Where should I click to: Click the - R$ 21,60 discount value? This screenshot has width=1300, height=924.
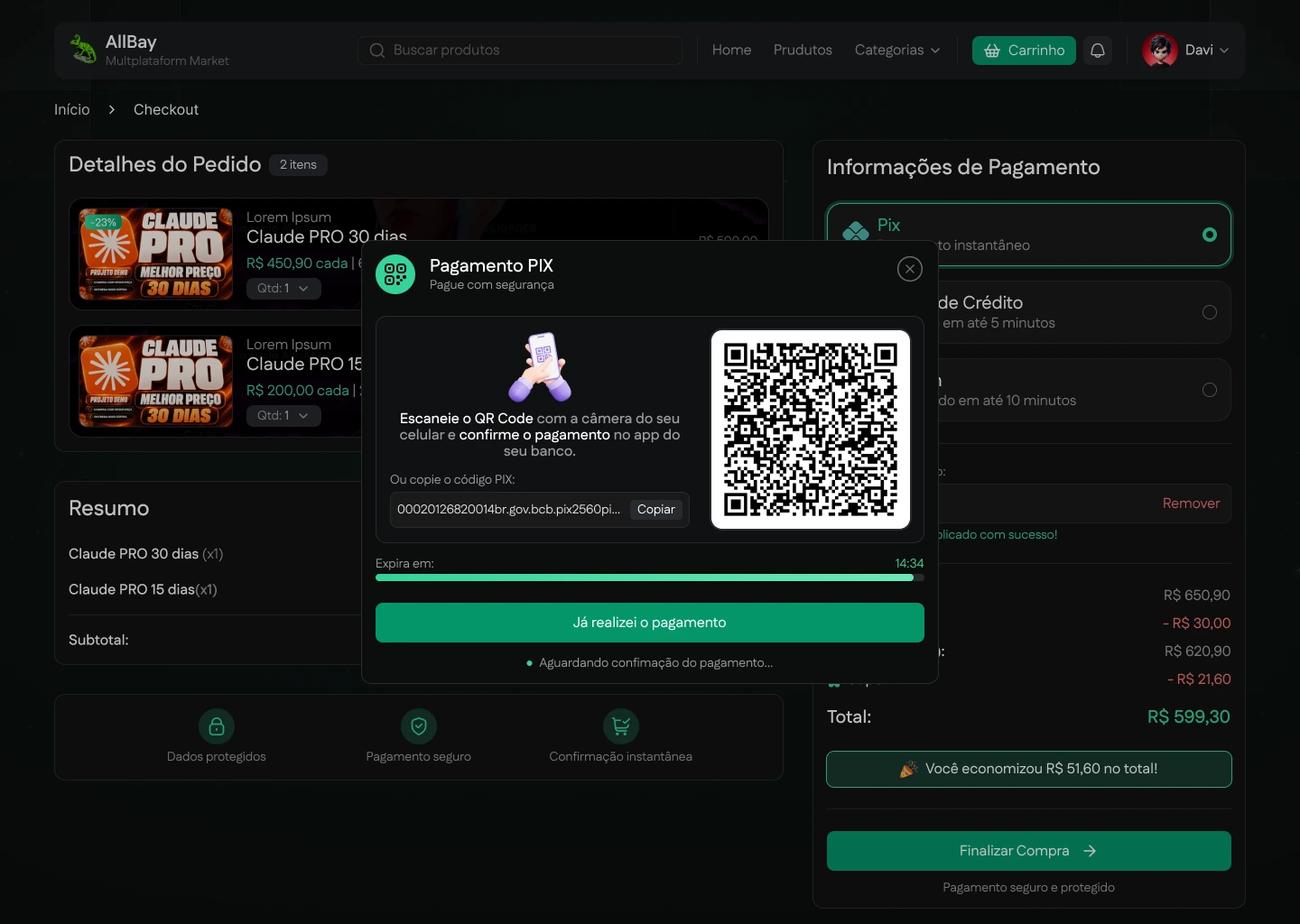click(x=1199, y=679)
